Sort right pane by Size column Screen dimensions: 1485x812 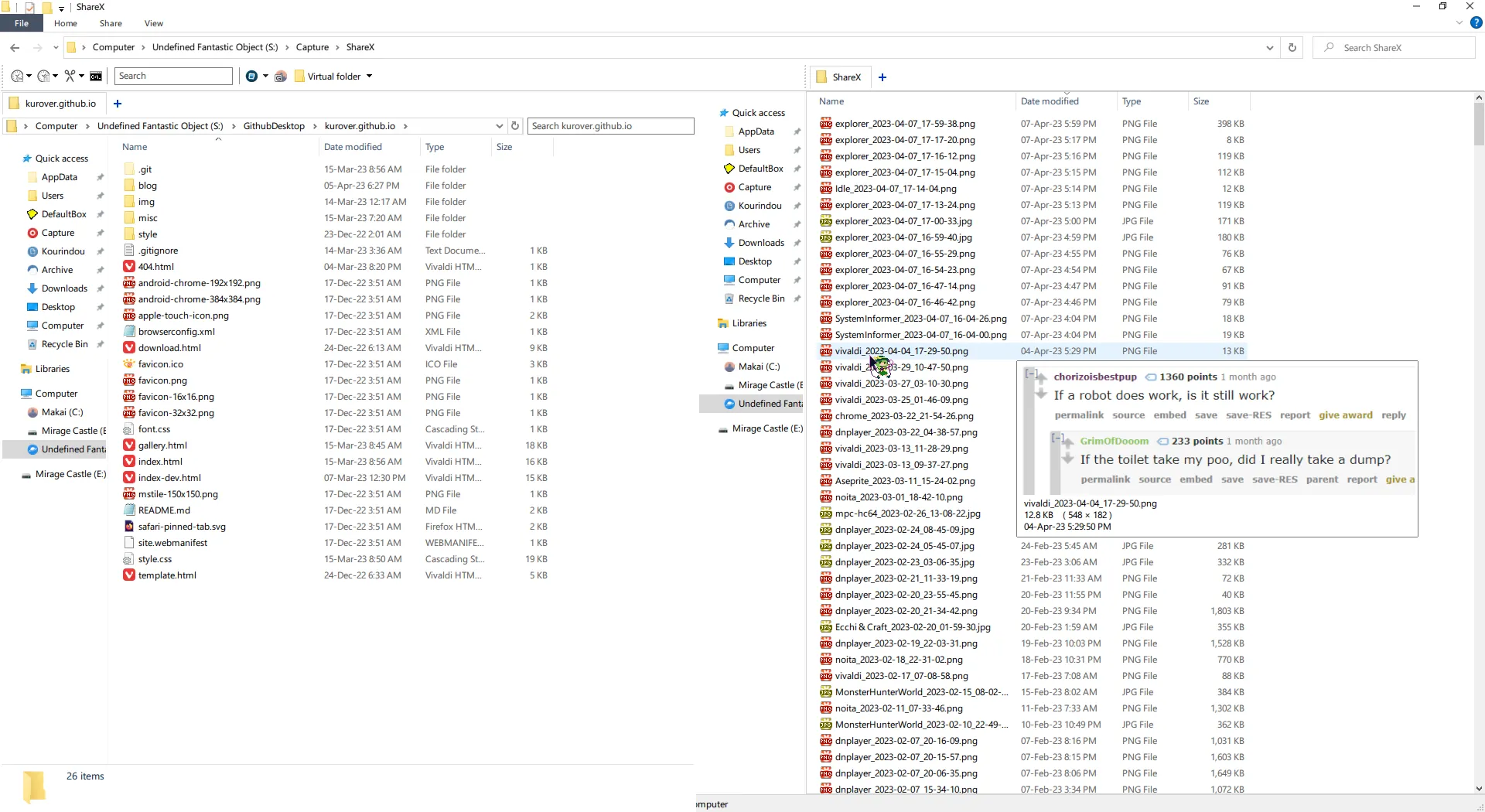click(x=1201, y=101)
